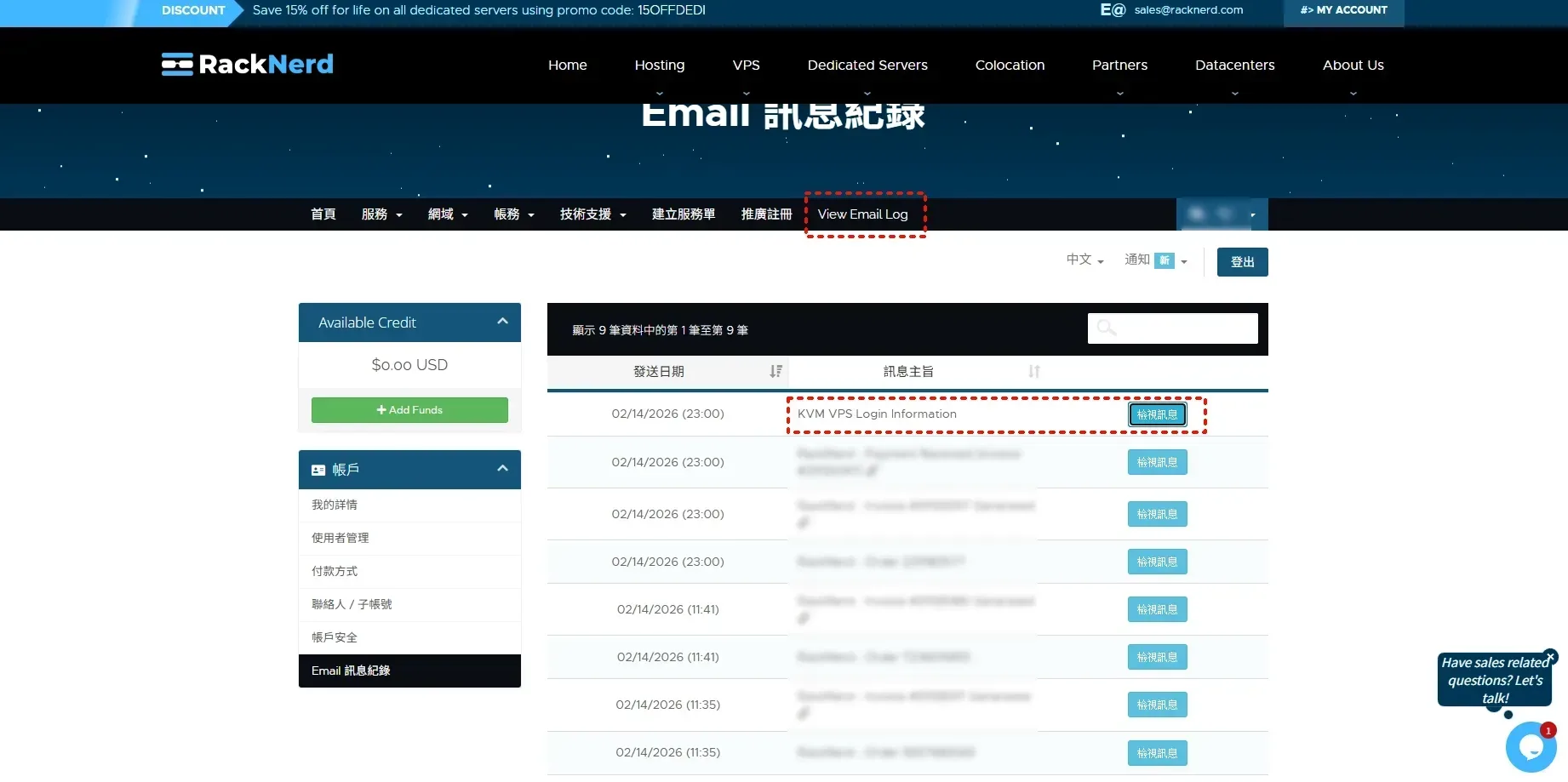The width and height of the screenshot is (1568, 782).
Task: View the KVM VPS Login Information message
Action: 1157,414
